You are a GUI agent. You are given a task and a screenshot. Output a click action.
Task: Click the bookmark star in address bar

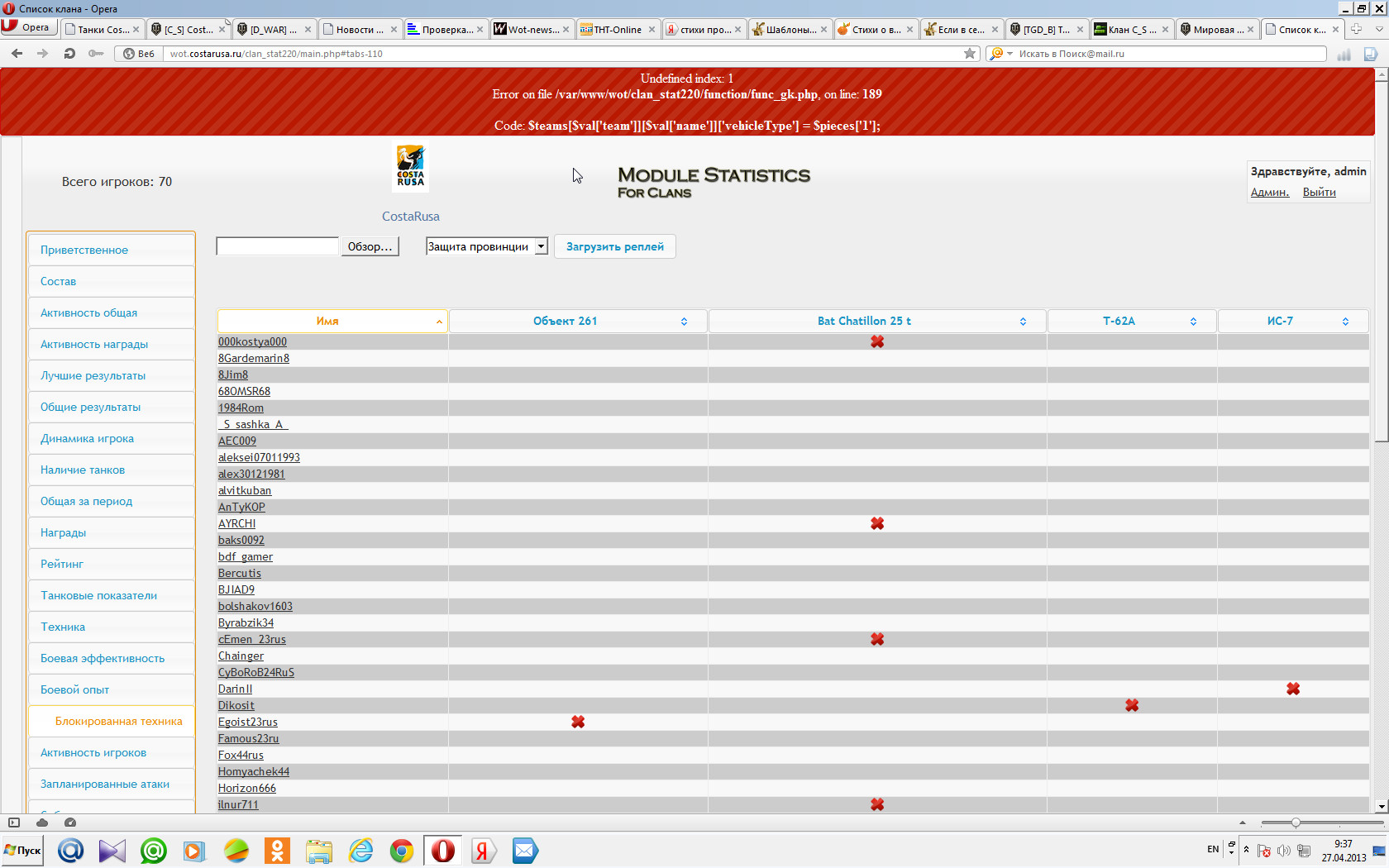pyautogui.click(x=970, y=54)
